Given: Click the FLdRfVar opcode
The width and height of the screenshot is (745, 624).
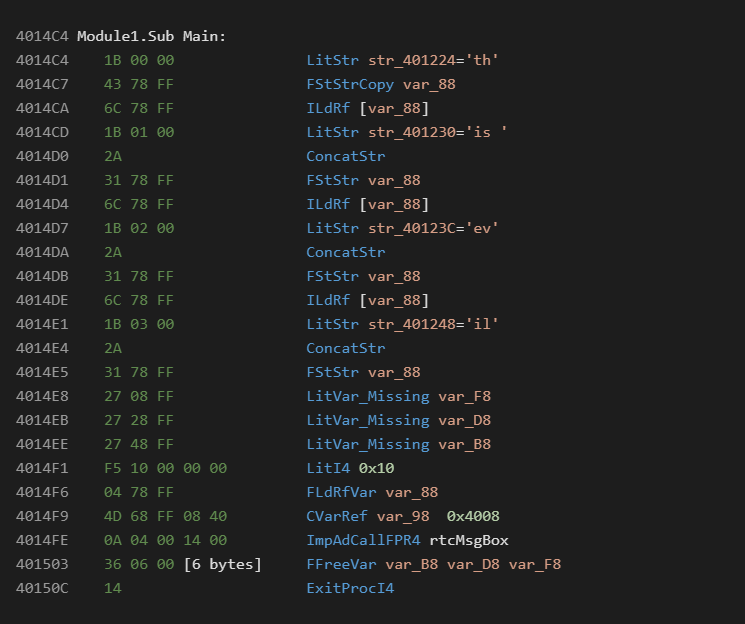Looking at the screenshot, I should pos(342,492).
